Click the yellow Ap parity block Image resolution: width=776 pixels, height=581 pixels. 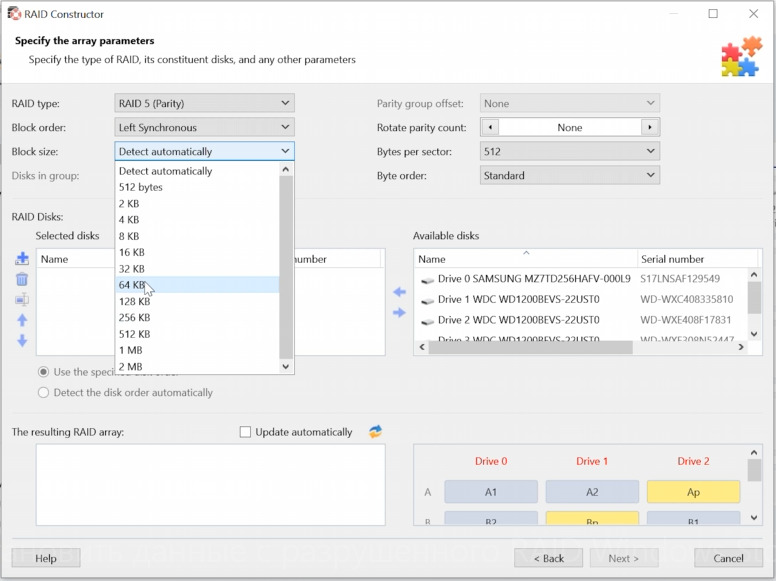(693, 492)
